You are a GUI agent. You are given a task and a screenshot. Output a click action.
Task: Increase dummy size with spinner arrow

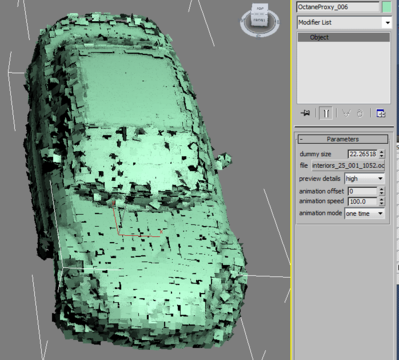tap(381, 152)
